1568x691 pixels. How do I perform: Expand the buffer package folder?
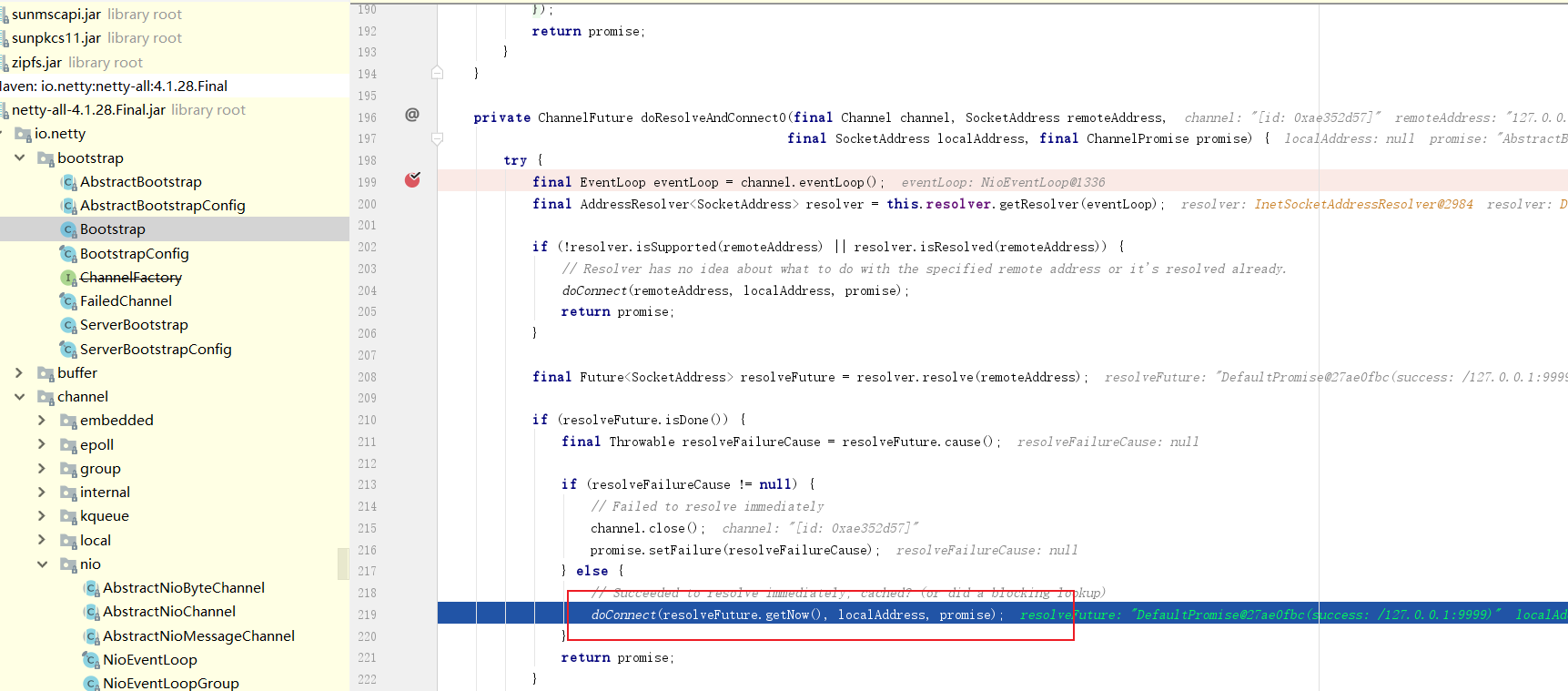[x=19, y=372]
